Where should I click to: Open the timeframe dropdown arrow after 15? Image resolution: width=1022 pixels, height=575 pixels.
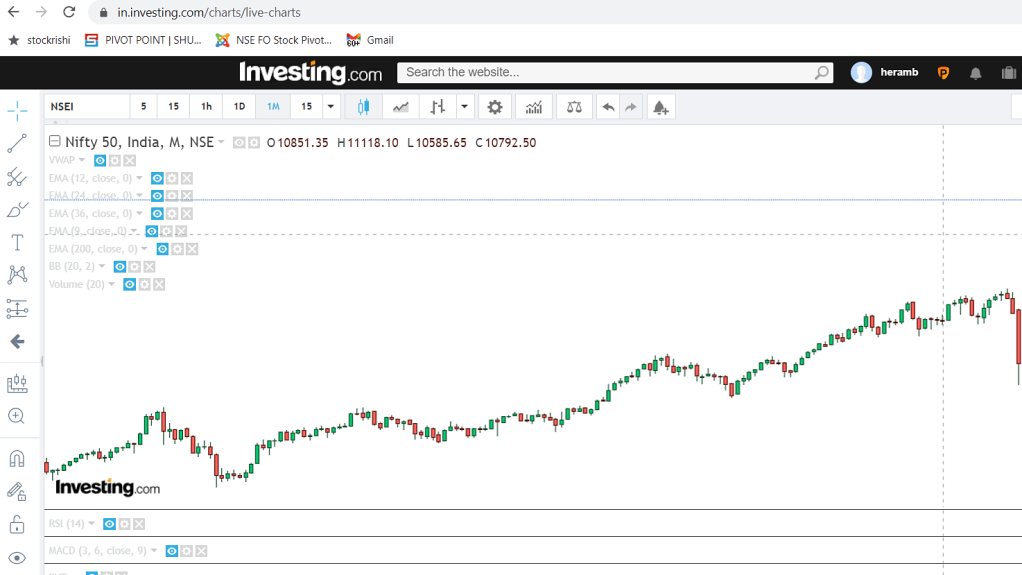331,107
